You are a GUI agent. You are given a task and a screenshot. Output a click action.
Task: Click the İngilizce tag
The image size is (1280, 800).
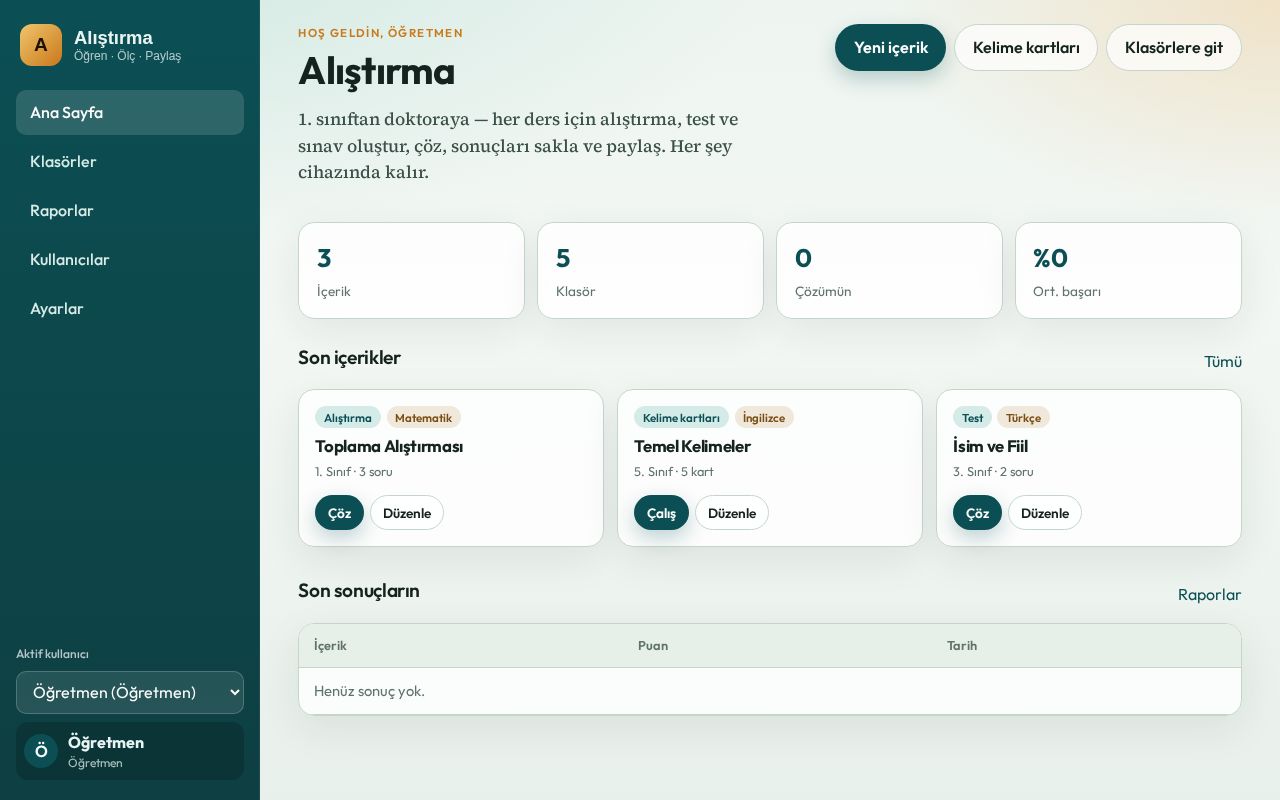point(764,417)
